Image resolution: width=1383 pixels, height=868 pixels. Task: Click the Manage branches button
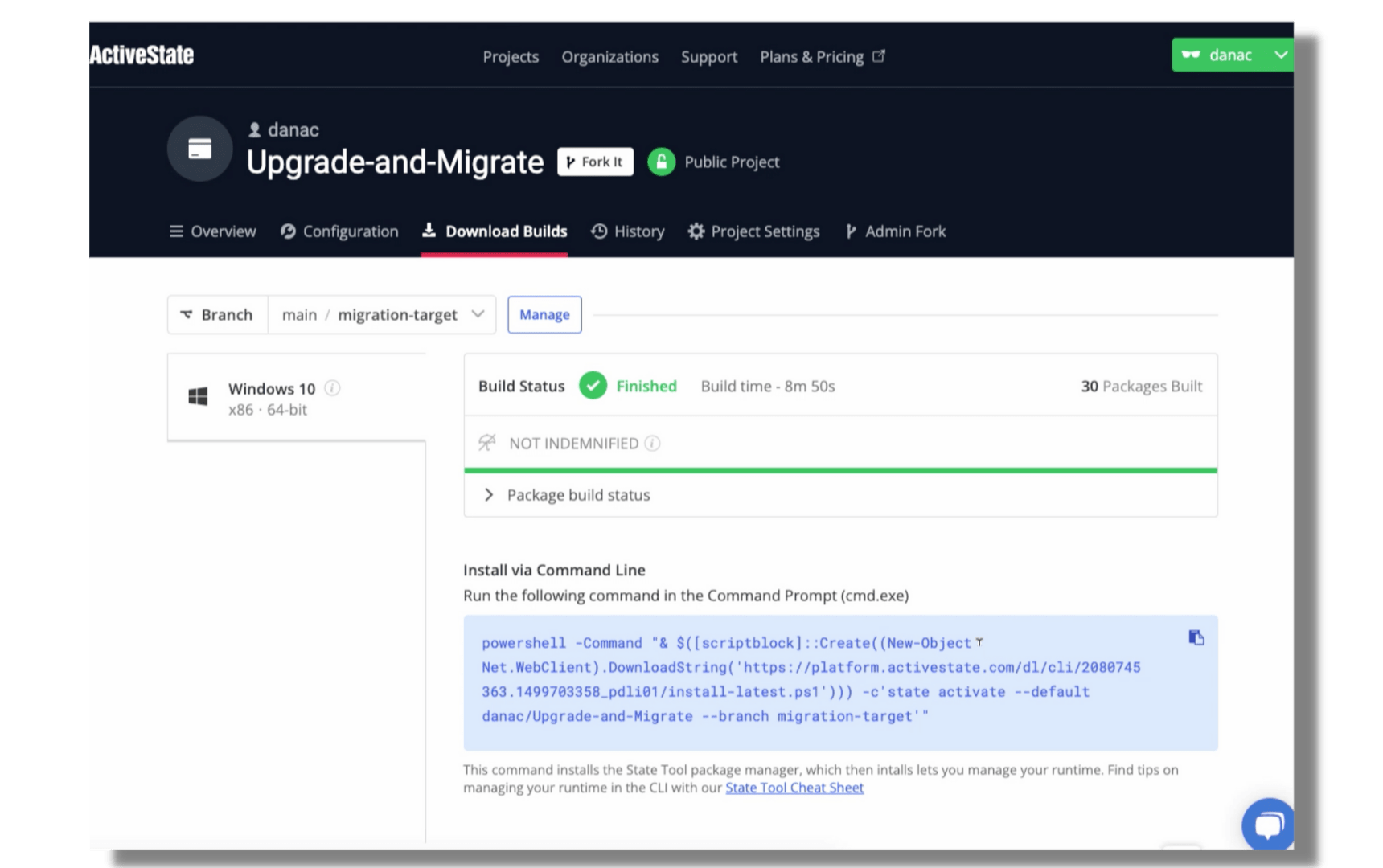pyautogui.click(x=544, y=315)
